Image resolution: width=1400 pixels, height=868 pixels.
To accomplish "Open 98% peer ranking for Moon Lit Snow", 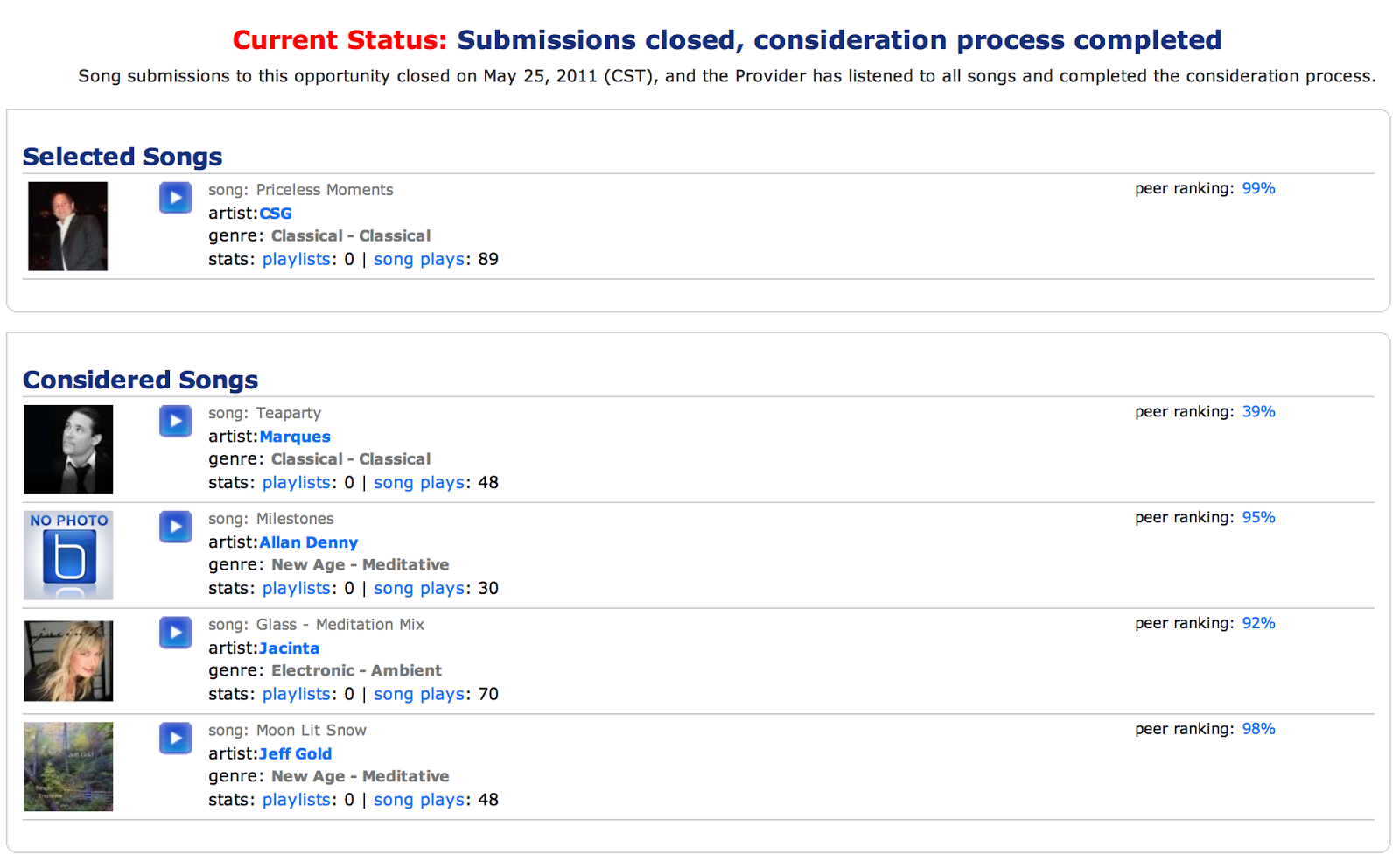I will 1259,729.
